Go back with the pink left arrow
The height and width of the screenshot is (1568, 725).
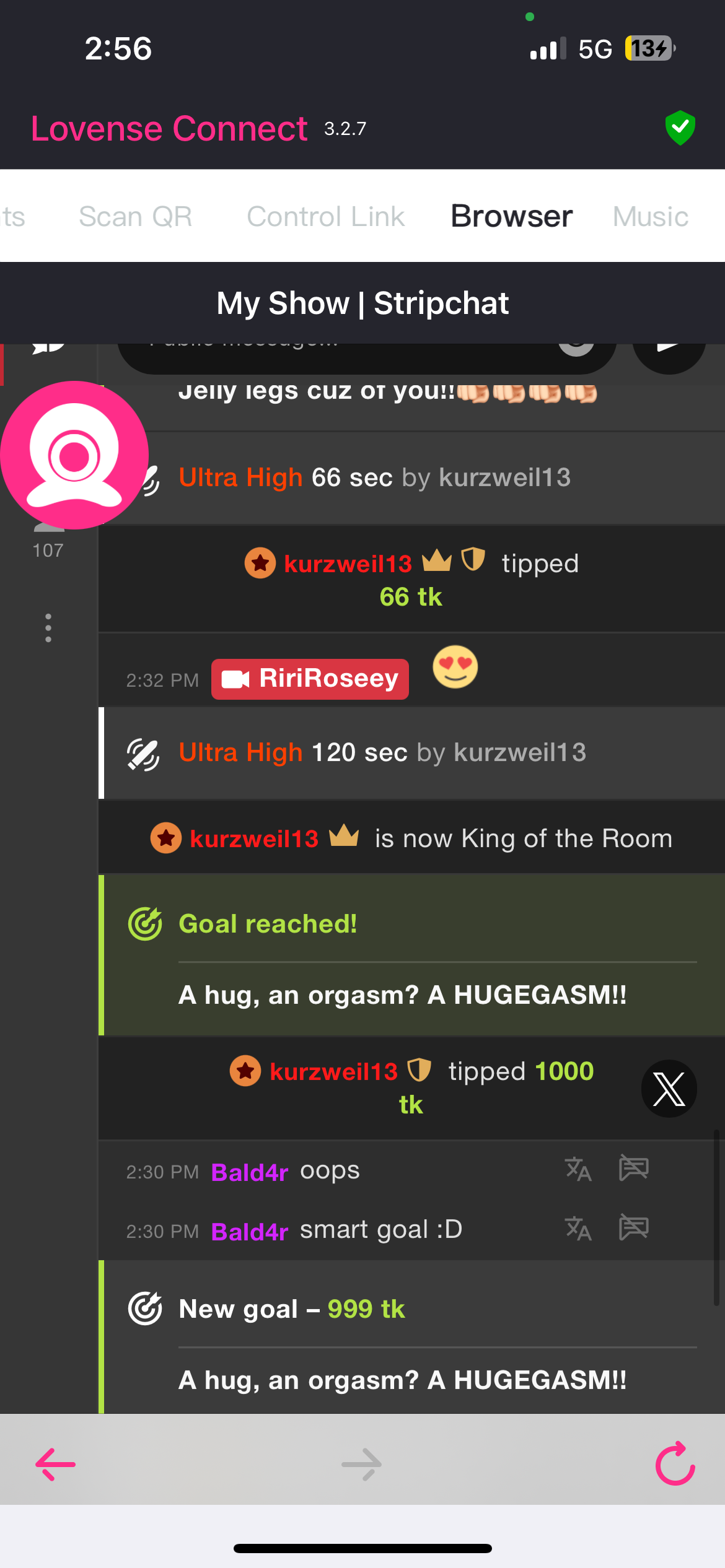click(x=55, y=1464)
